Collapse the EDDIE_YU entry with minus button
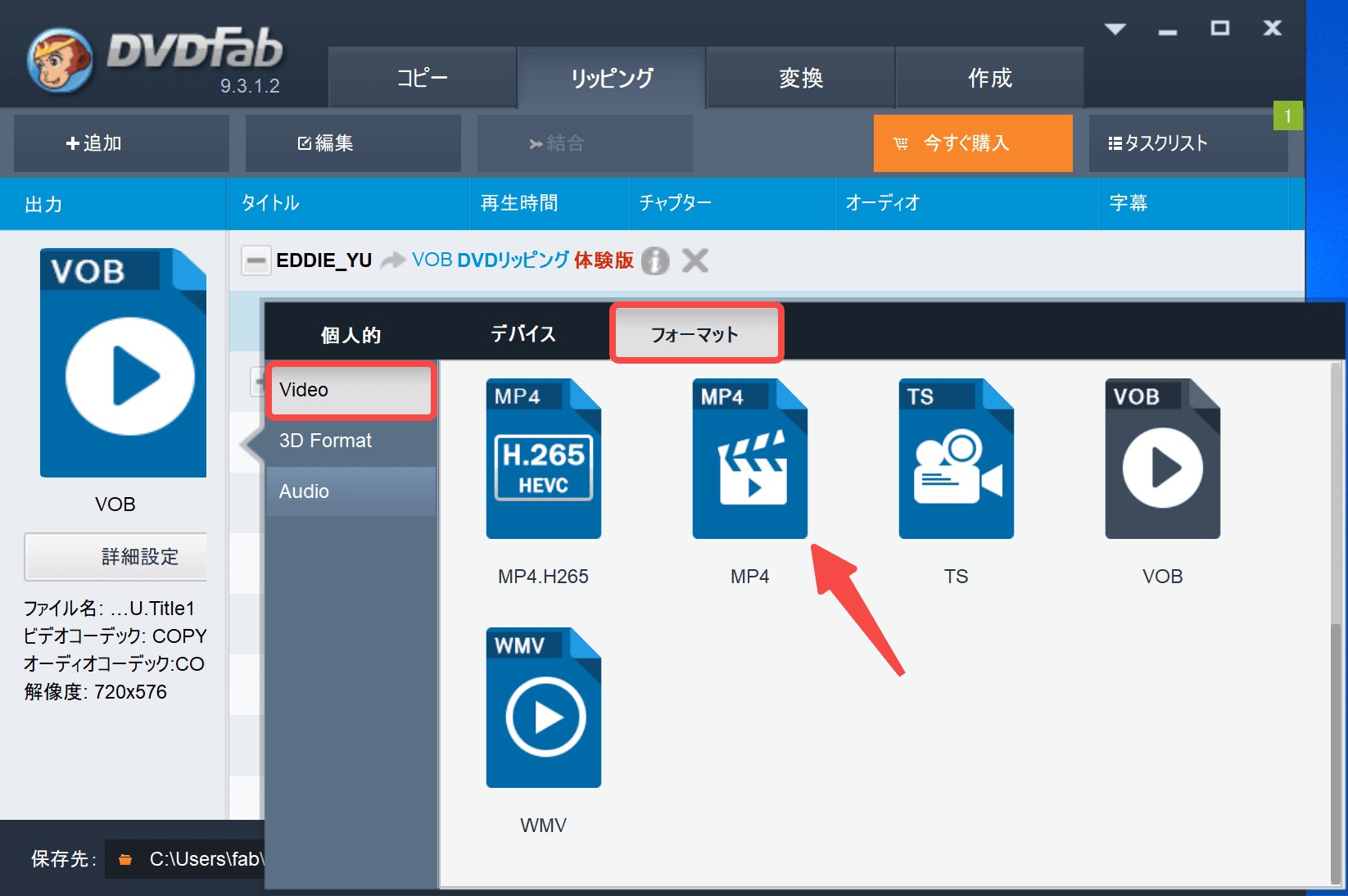1348x896 pixels. [x=256, y=261]
